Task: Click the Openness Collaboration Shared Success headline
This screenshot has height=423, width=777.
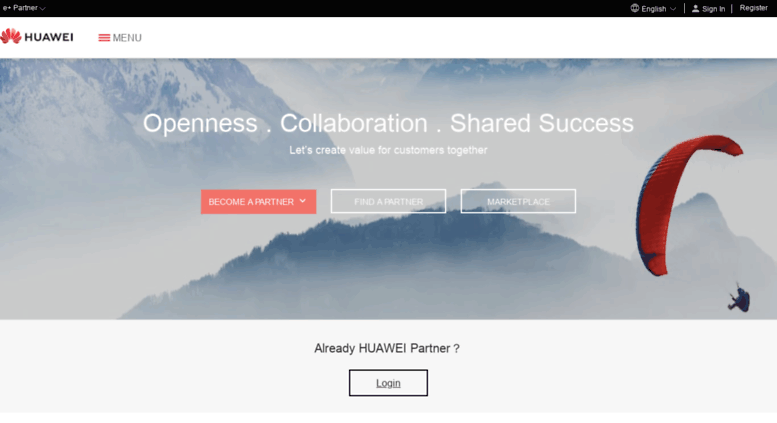Action: [388, 123]
